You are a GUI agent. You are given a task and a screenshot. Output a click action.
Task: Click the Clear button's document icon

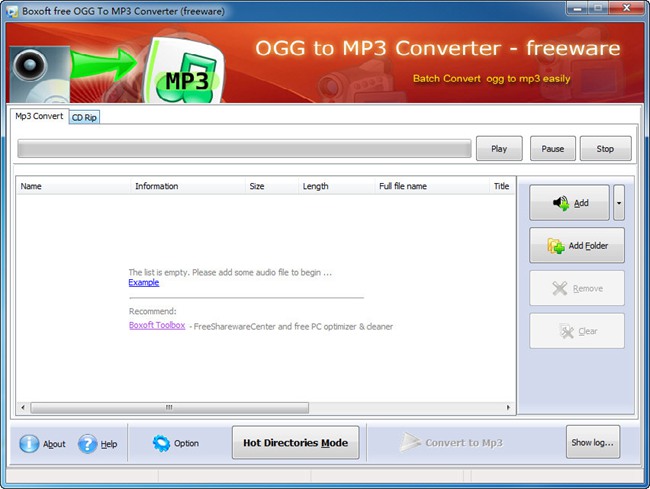[x=566, y=331]
